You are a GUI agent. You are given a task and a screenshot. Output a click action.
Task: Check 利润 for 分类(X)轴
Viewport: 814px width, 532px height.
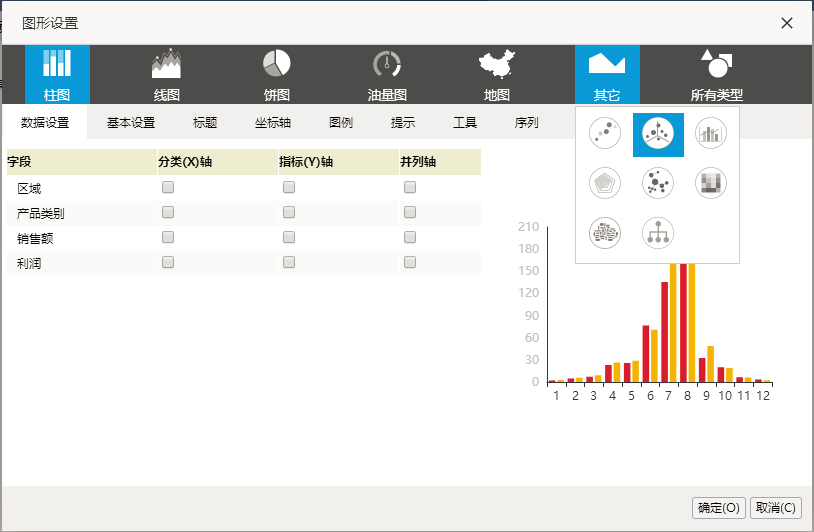coord(168,262)
